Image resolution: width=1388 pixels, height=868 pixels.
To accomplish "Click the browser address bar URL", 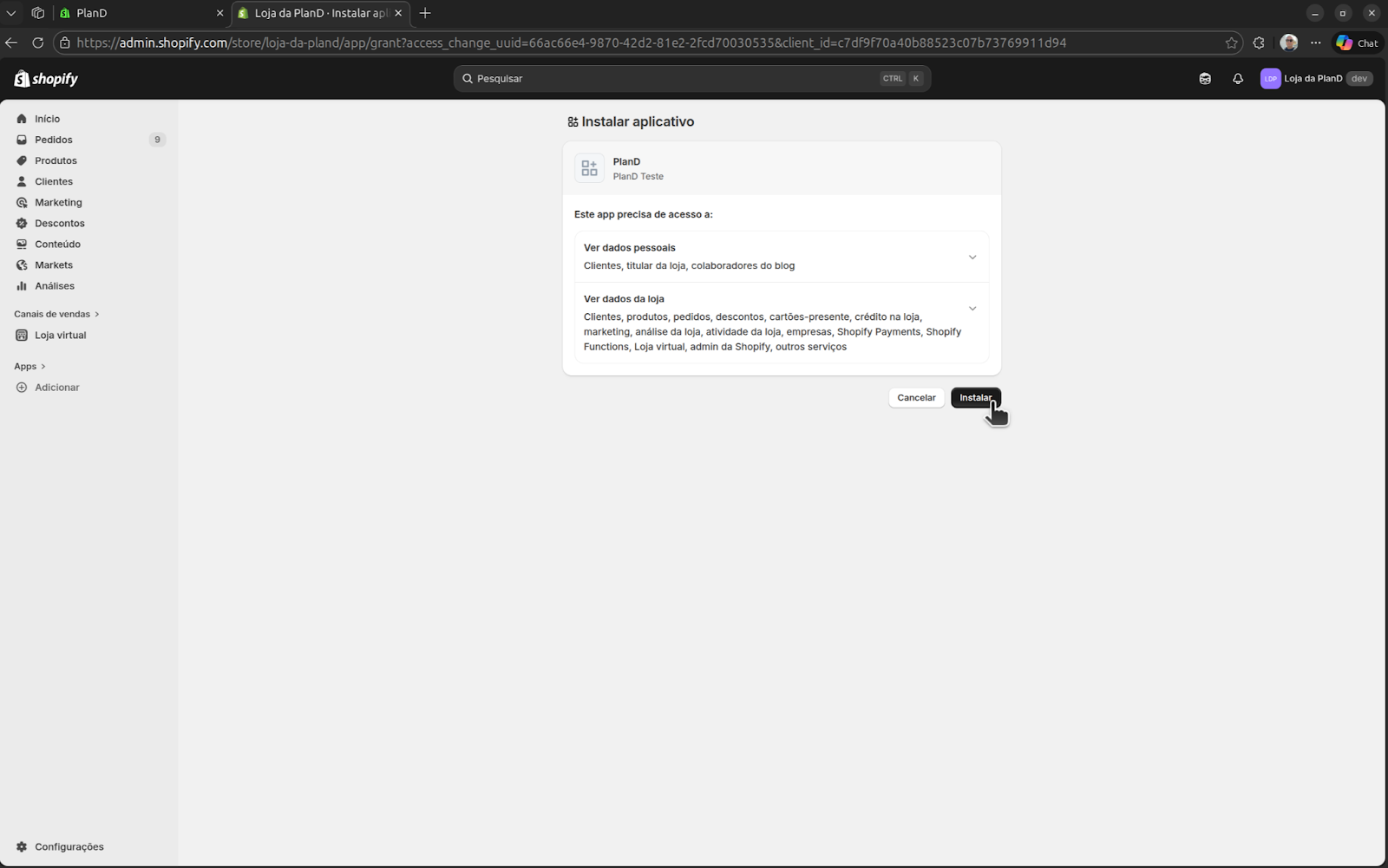I will [x=571, y=42].
